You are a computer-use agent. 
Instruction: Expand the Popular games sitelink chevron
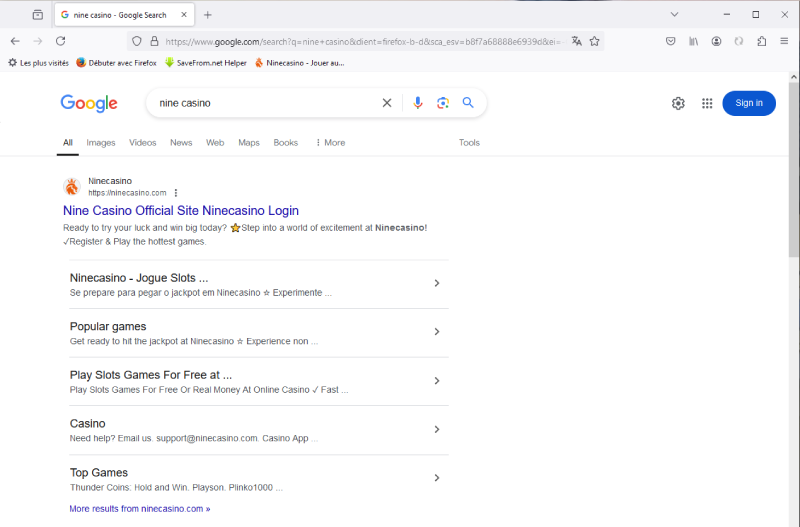point(436,332)
